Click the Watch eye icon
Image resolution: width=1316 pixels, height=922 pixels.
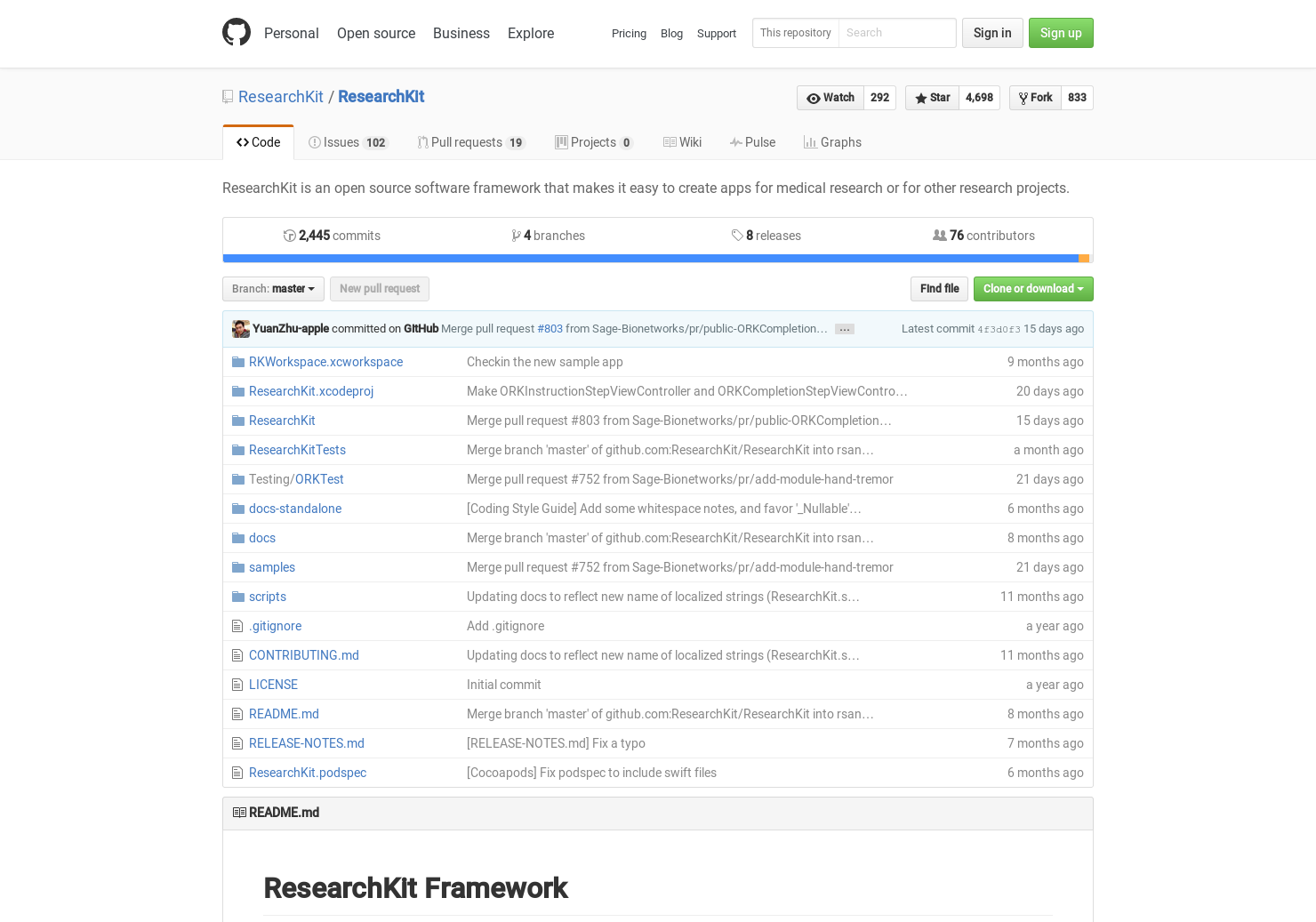pos(812,98)
